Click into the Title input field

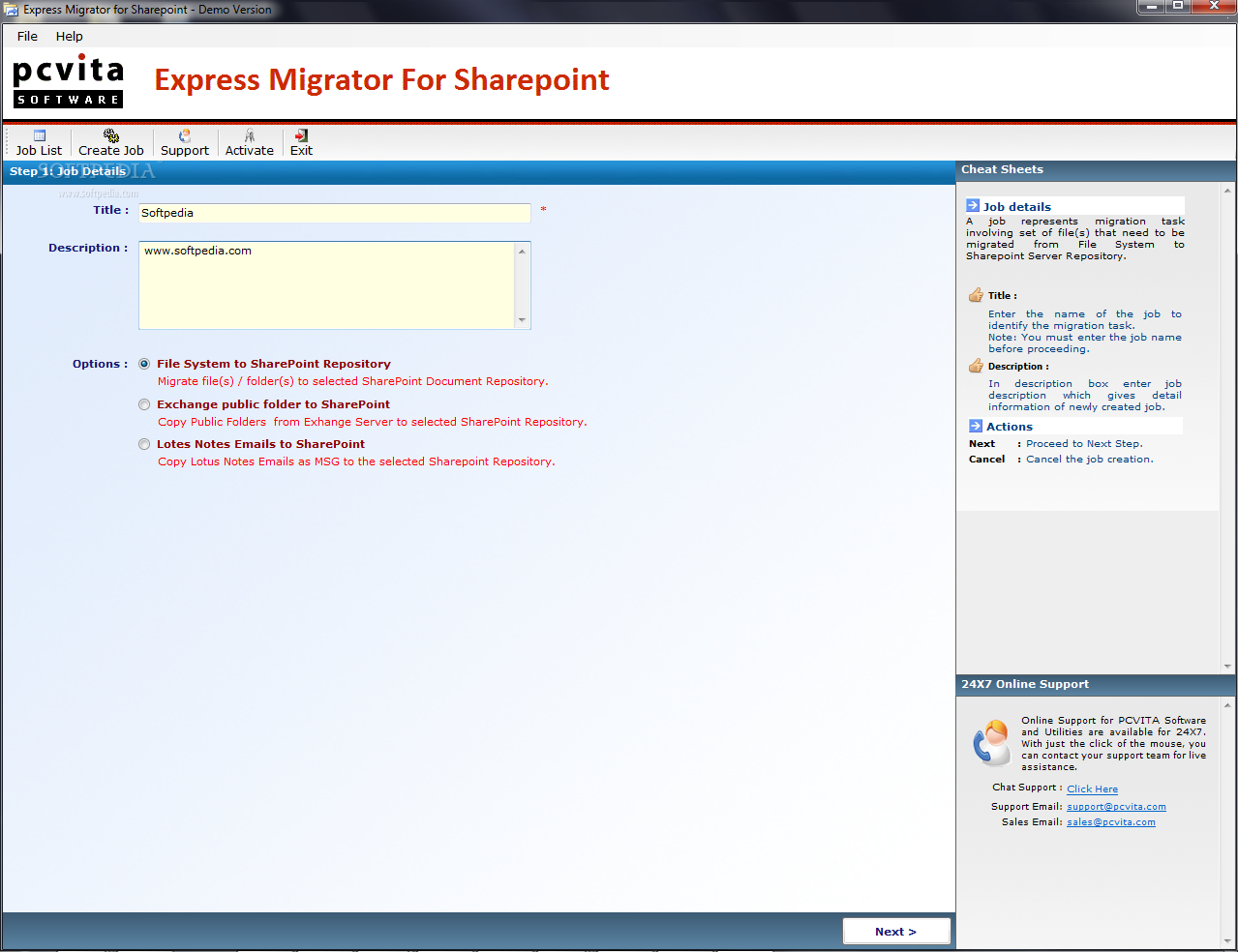pos(335,213)
